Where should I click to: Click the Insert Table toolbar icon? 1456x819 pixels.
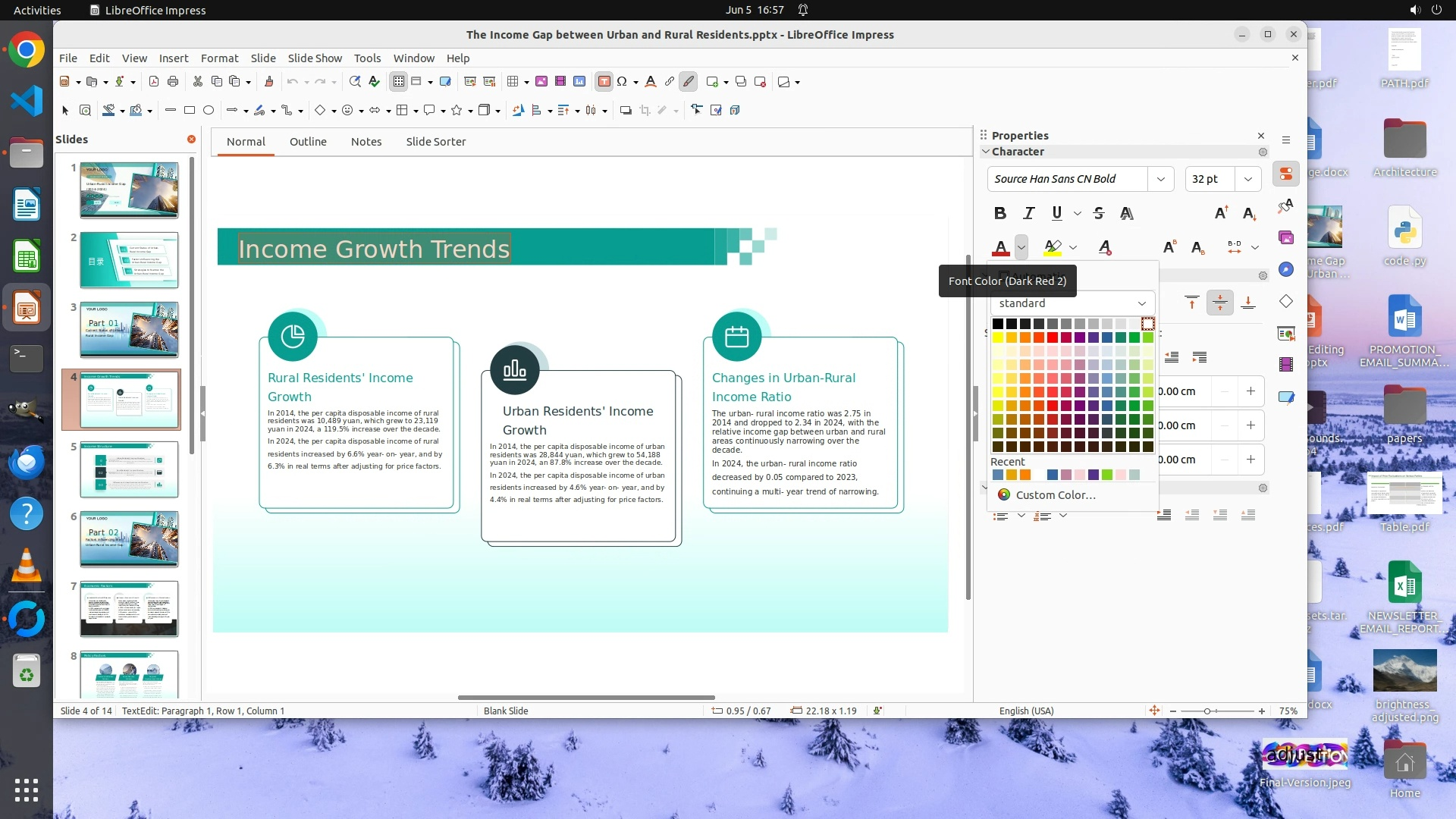click(x=513, y=82)
